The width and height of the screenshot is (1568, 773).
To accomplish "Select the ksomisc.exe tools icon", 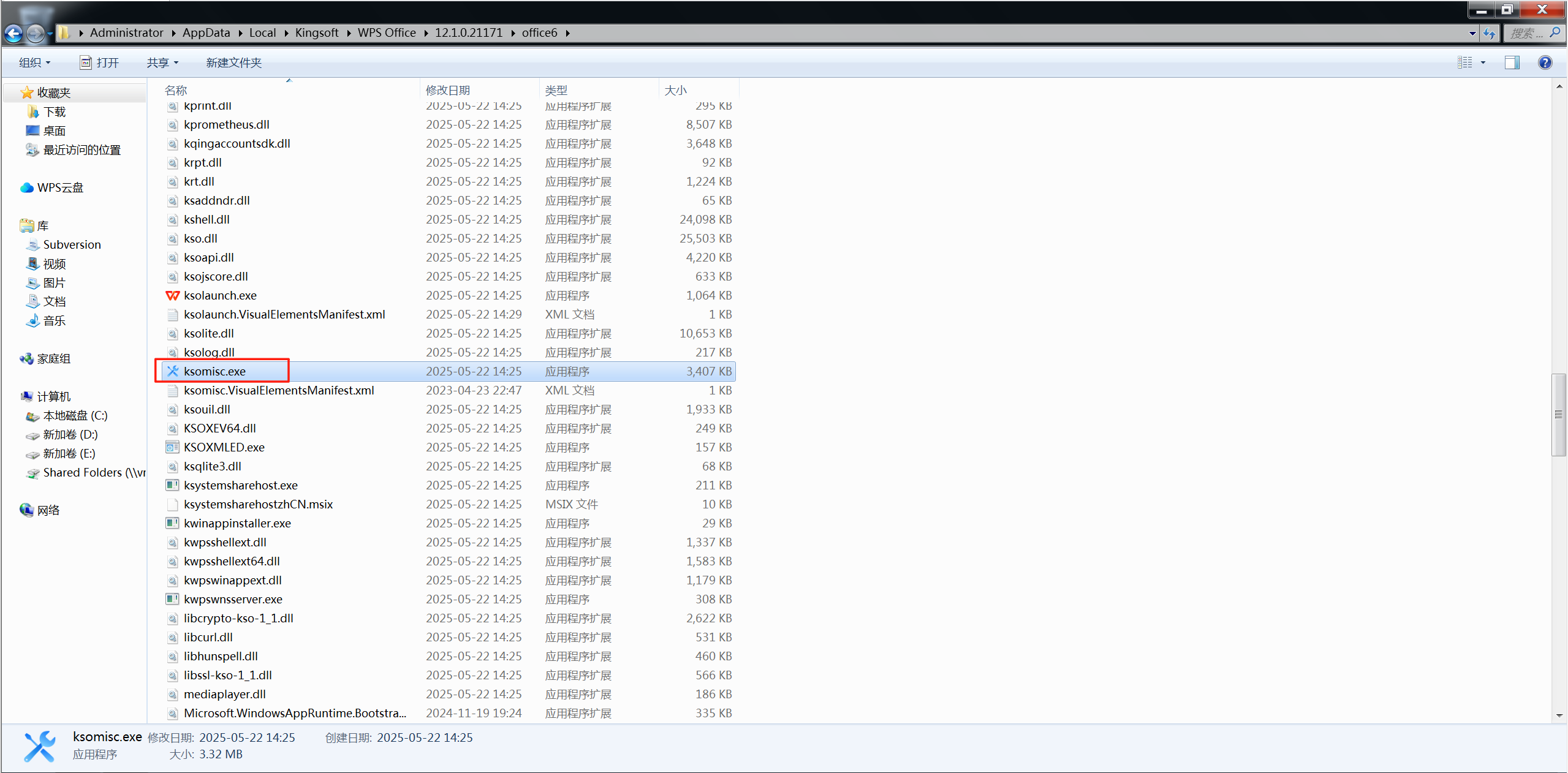I will [173, 371].
